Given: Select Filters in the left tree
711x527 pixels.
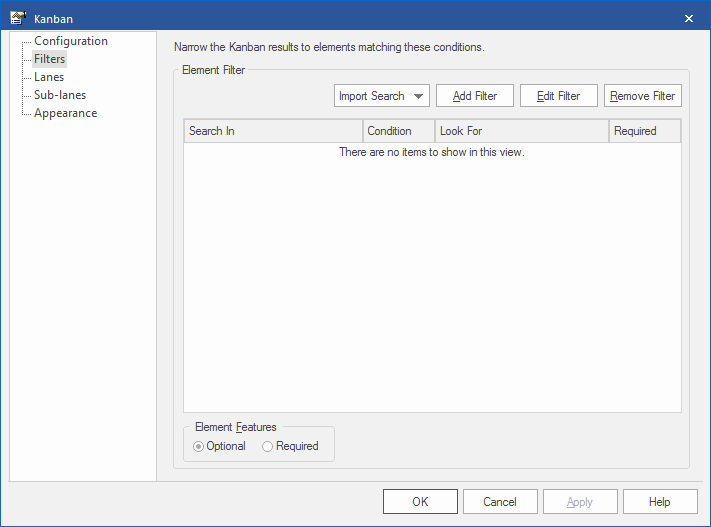Looking at the screenshot, I should (49, 59).
